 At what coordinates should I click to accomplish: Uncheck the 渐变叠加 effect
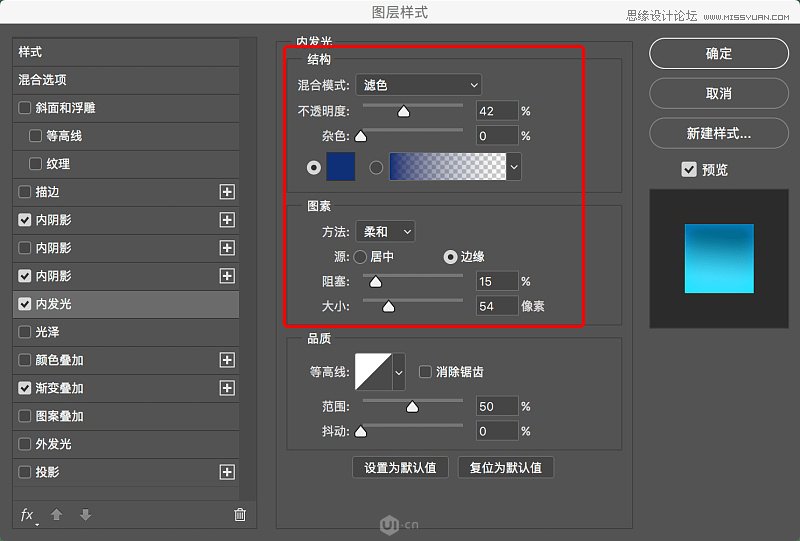24,388
